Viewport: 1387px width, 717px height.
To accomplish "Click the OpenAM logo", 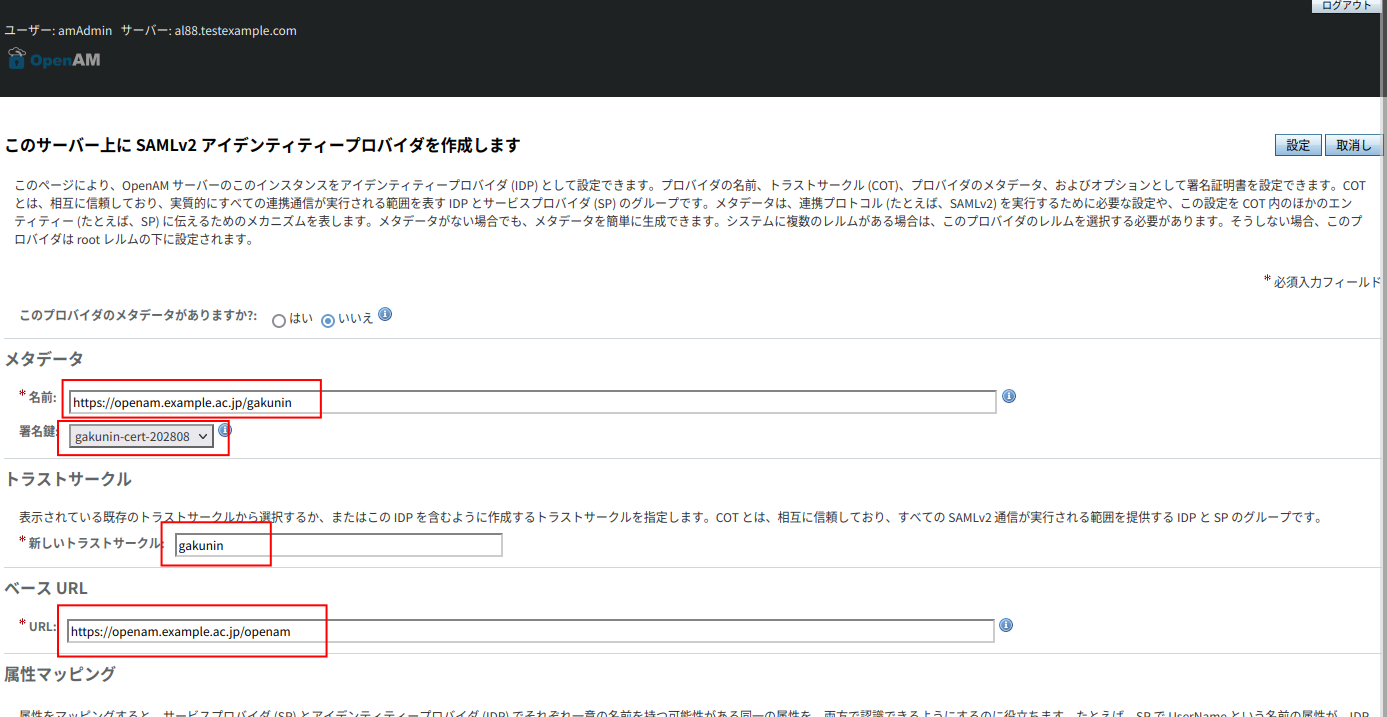I will [x=53, y=58].
